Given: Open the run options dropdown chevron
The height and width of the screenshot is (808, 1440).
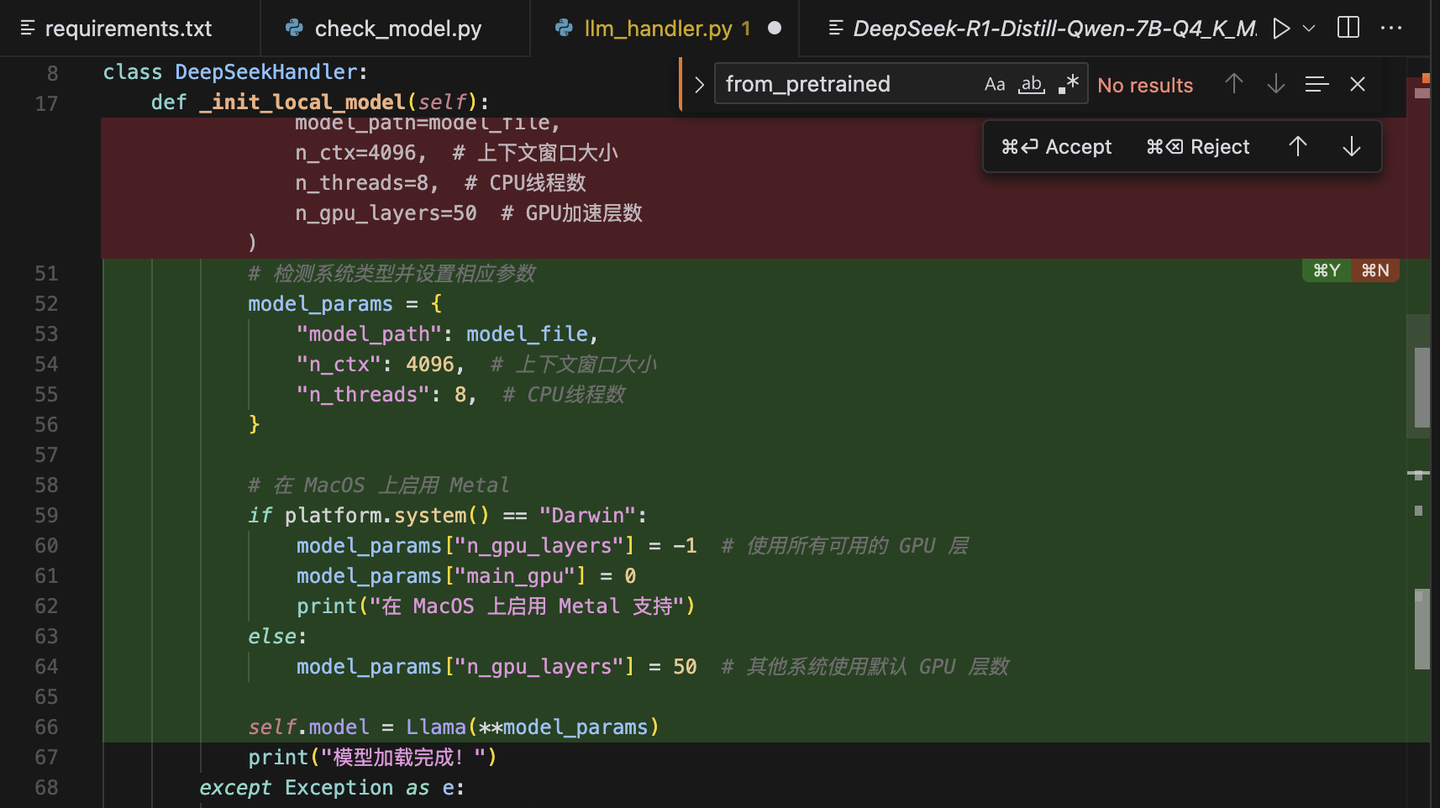Looking at the screenshot, I should tap(1307, 28).
